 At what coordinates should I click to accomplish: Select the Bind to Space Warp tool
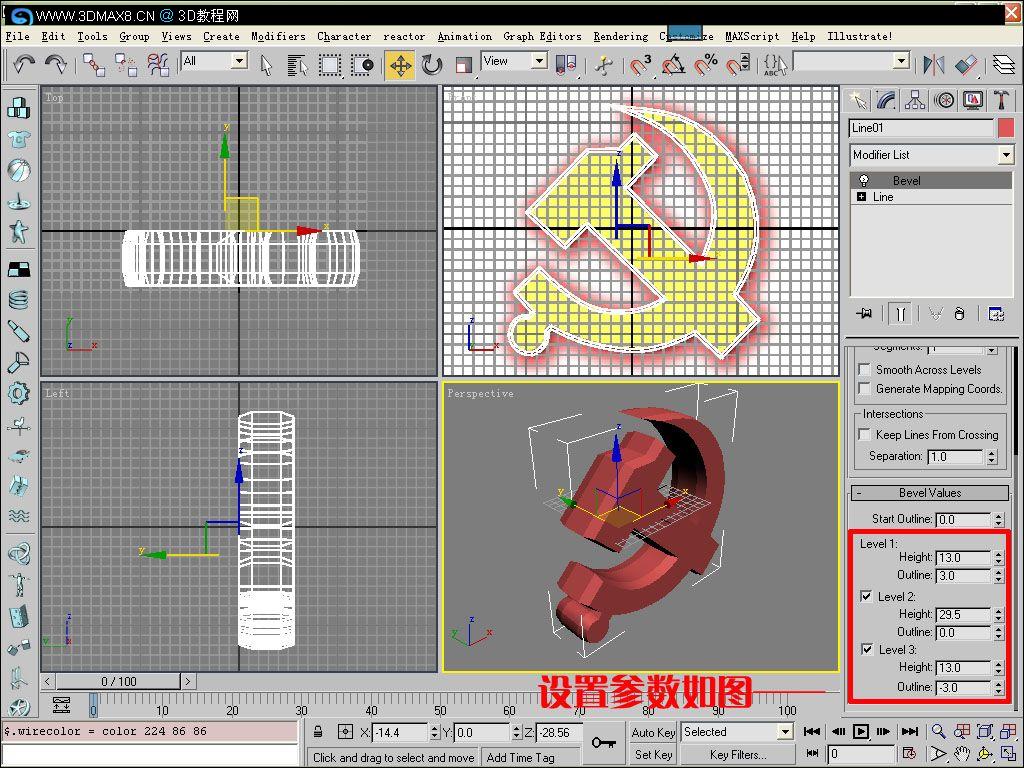157,65
